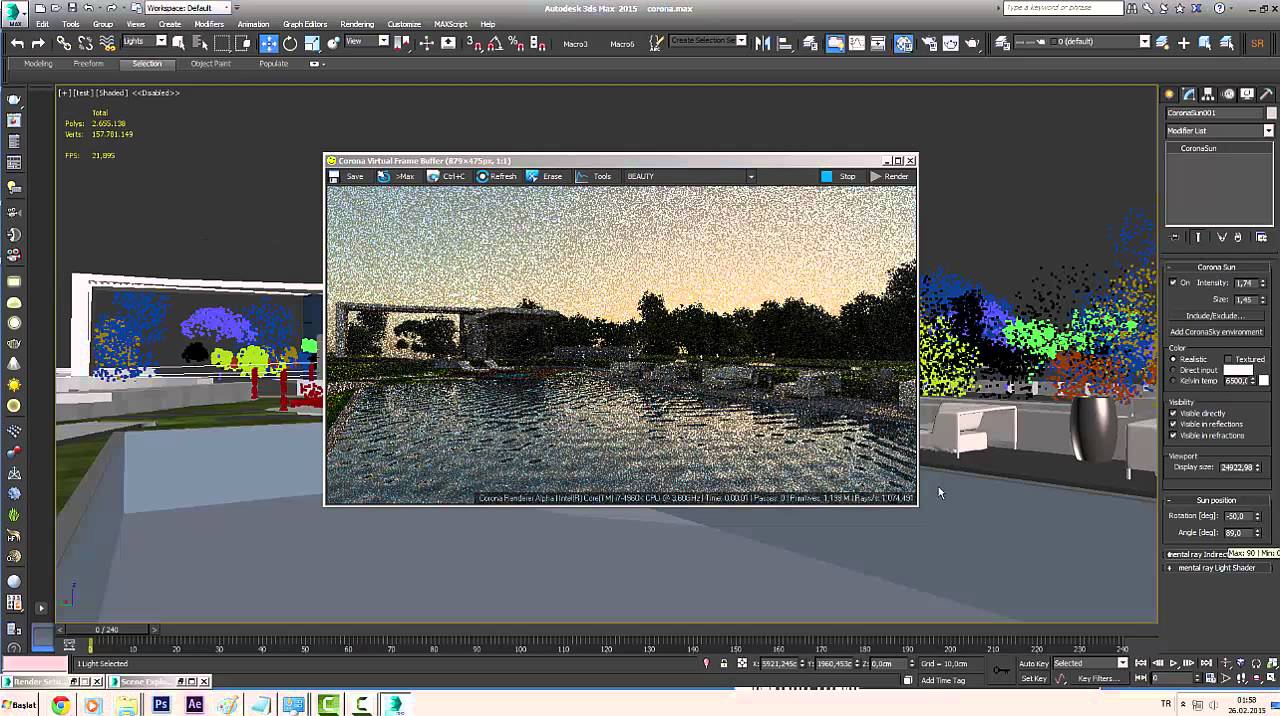The height and width of the screenshot is (716, 1280).
Task: Click the Mirror tool icon
Action: pyautogui.click(x=763, y=43)
